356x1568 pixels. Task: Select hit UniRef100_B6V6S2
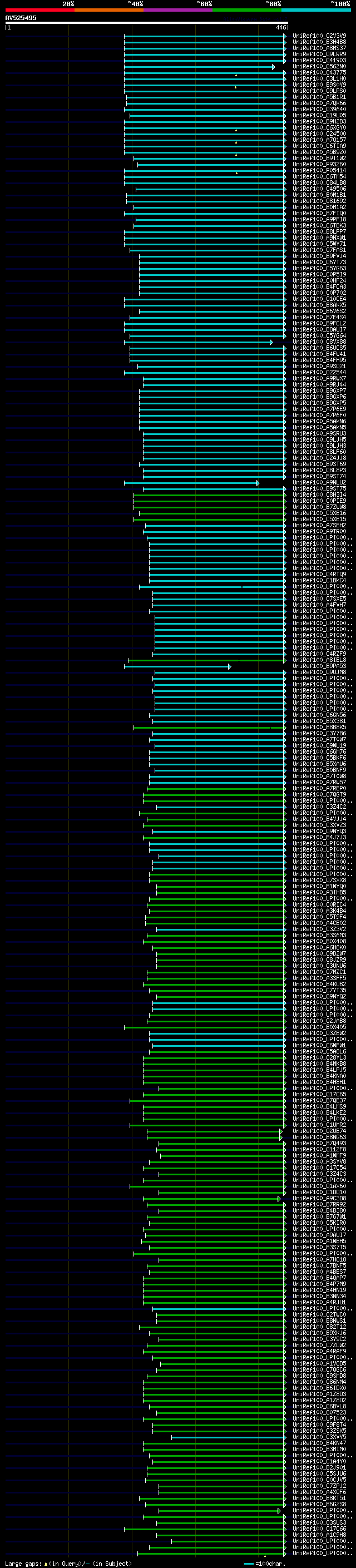319,311
